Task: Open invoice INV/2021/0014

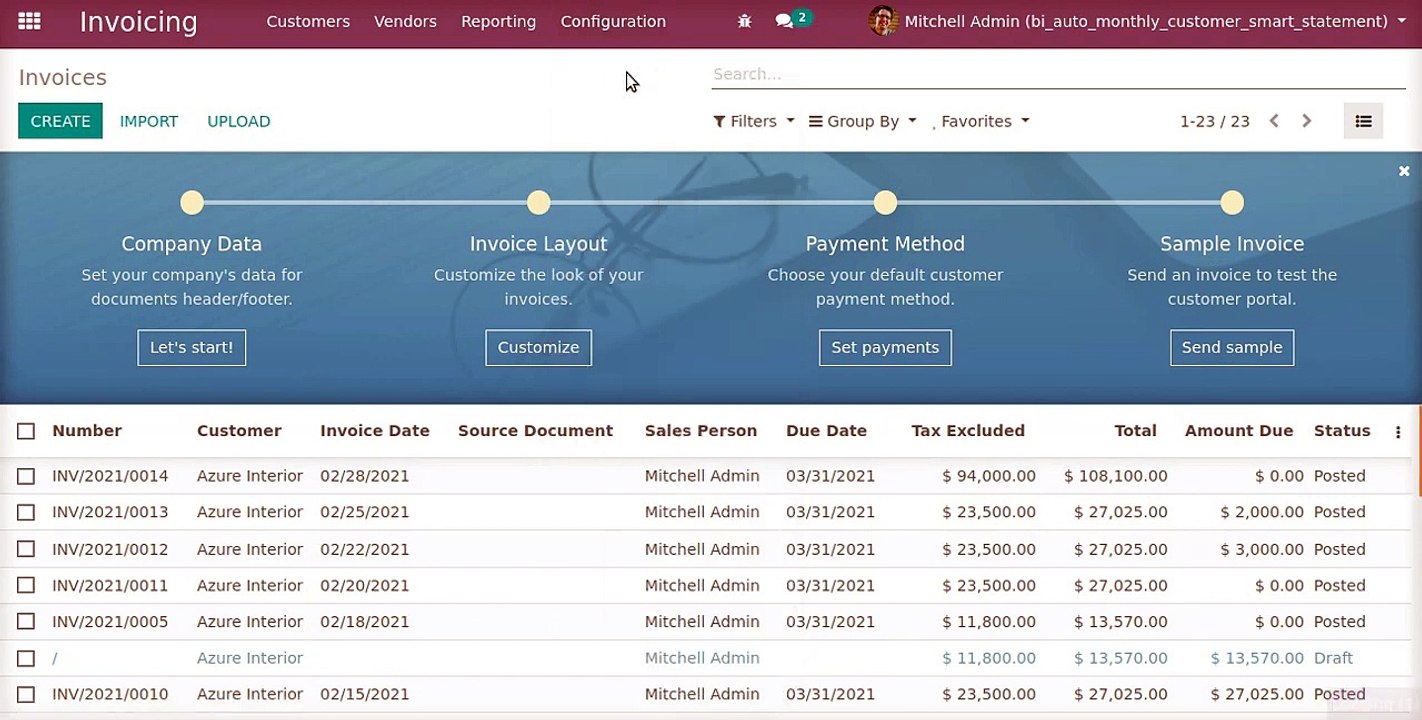Action: (x=110, y=476)
